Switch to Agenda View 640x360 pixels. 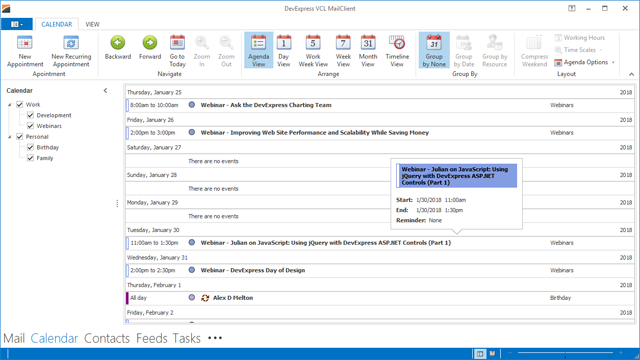coord(258,50)
